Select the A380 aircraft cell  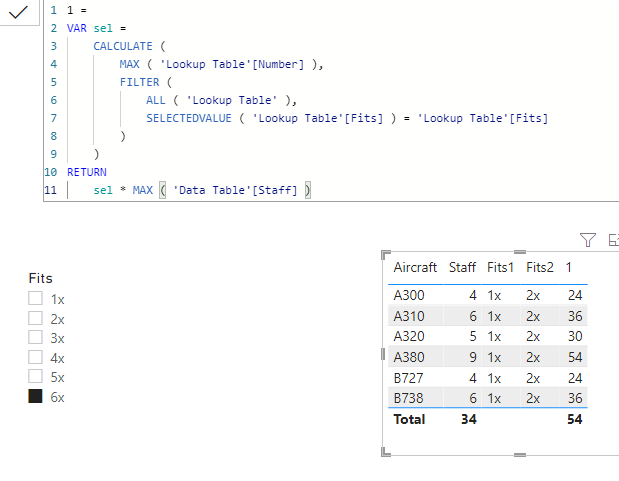pos(409,357)
